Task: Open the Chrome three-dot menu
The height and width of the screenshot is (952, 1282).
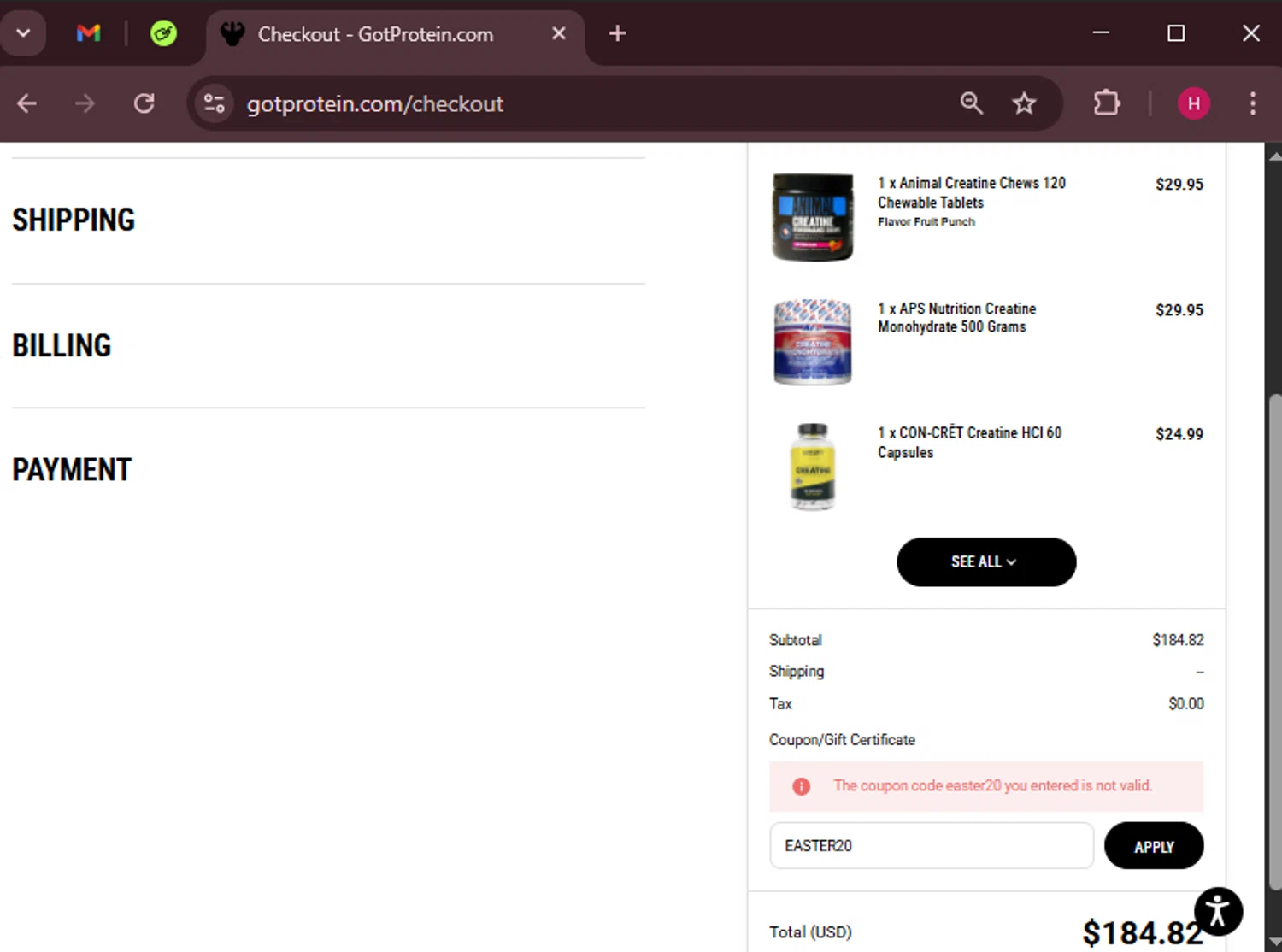Action: (x=1252, y=103)
